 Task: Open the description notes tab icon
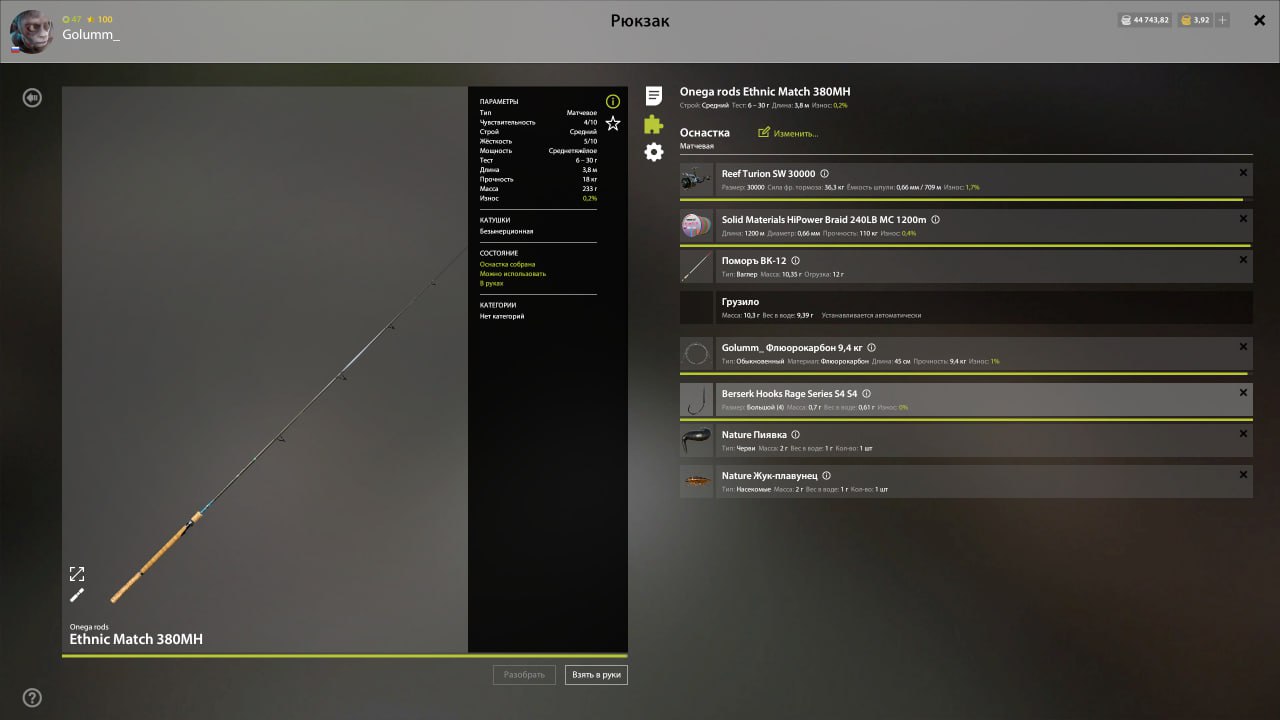654,96
